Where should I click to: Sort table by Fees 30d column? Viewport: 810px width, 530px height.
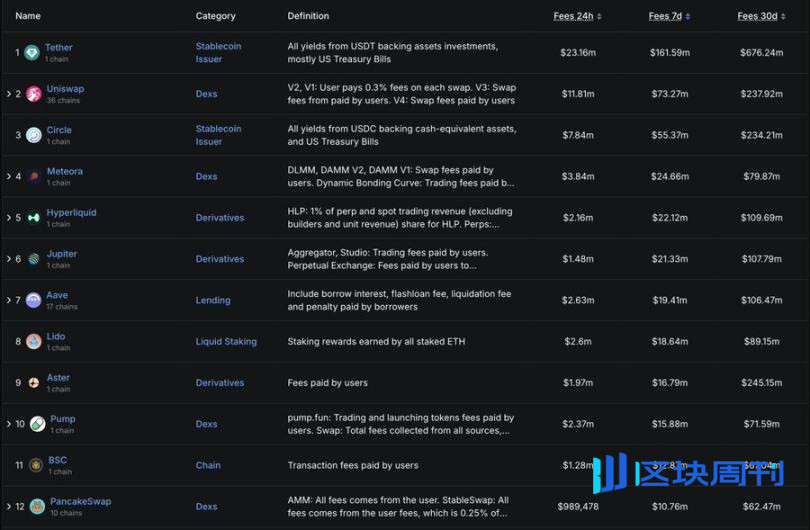761,16
